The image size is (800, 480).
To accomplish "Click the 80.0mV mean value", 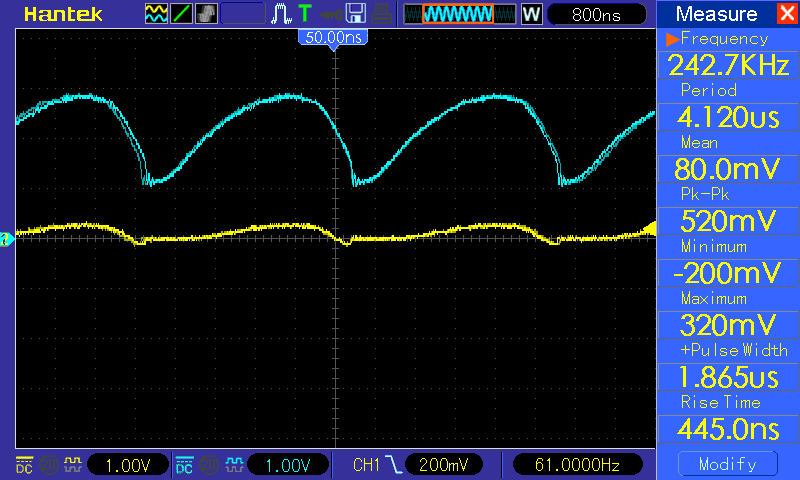I will 729,169.
